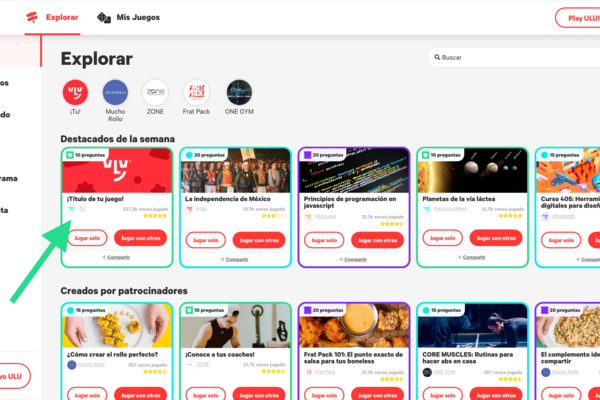Click the Play ULU! button
The width and height of the screenshot is (600, 400).
pos(578,18)
